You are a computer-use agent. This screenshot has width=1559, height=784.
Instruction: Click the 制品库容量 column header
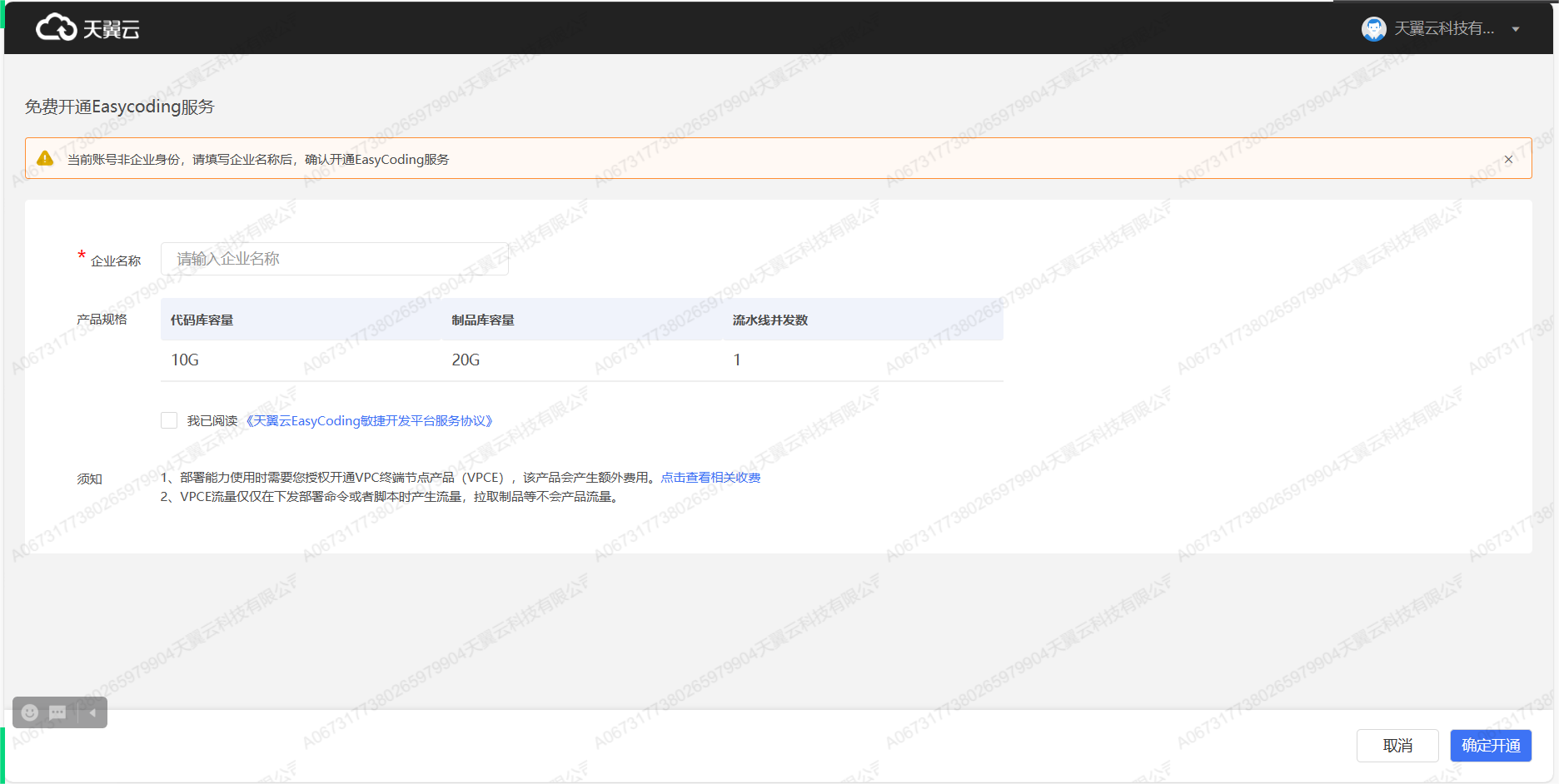click(x=483, y=320)
